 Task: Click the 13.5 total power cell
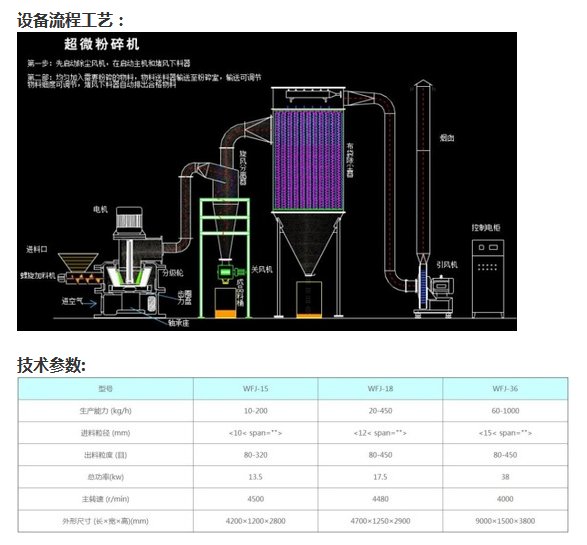256,477
